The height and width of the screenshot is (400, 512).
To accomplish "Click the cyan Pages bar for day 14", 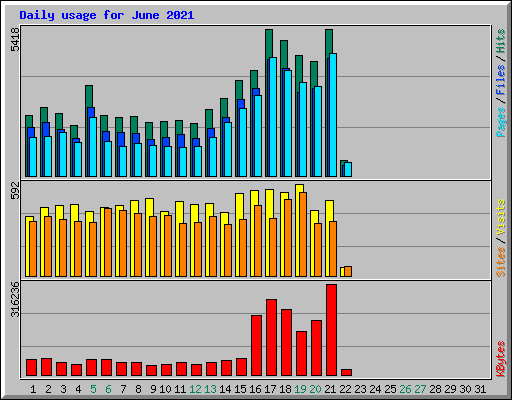I will (x=228, y=149).
